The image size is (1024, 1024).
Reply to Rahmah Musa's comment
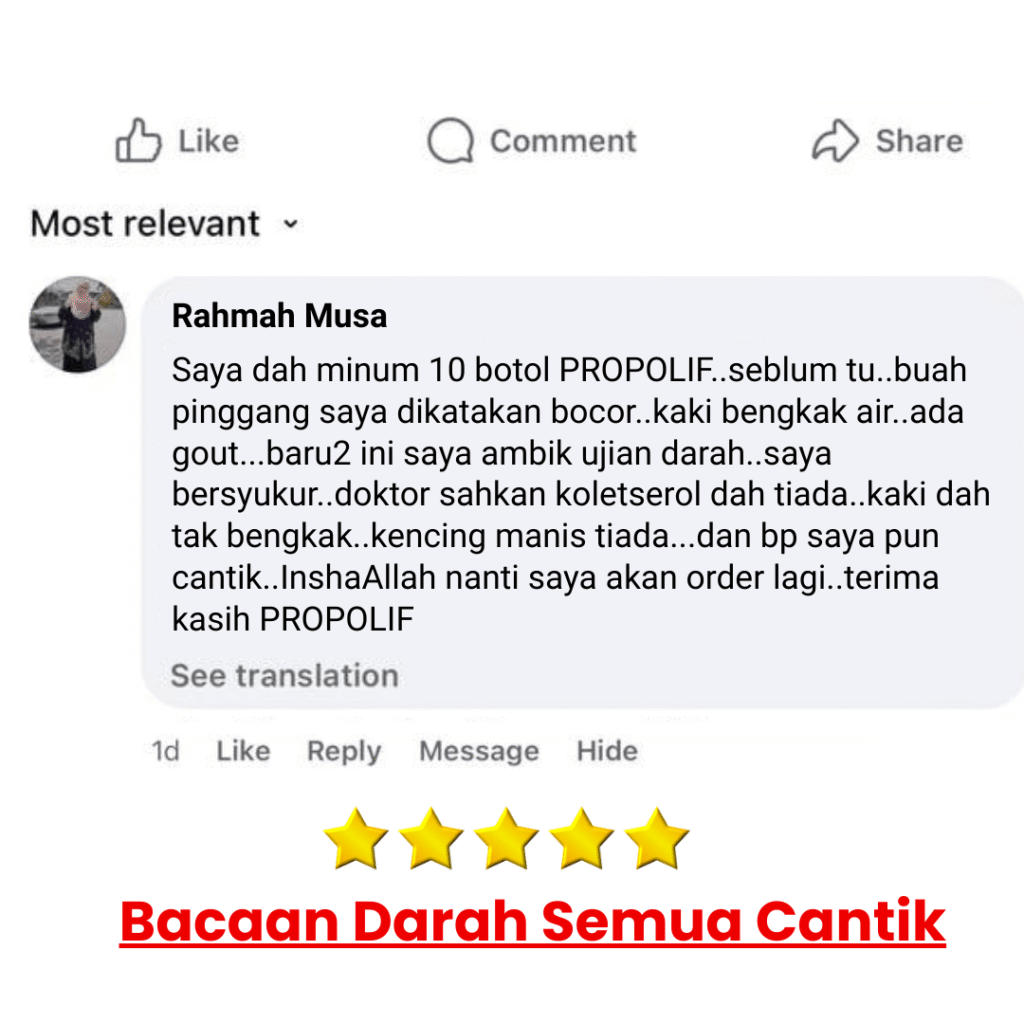[344, 752]
